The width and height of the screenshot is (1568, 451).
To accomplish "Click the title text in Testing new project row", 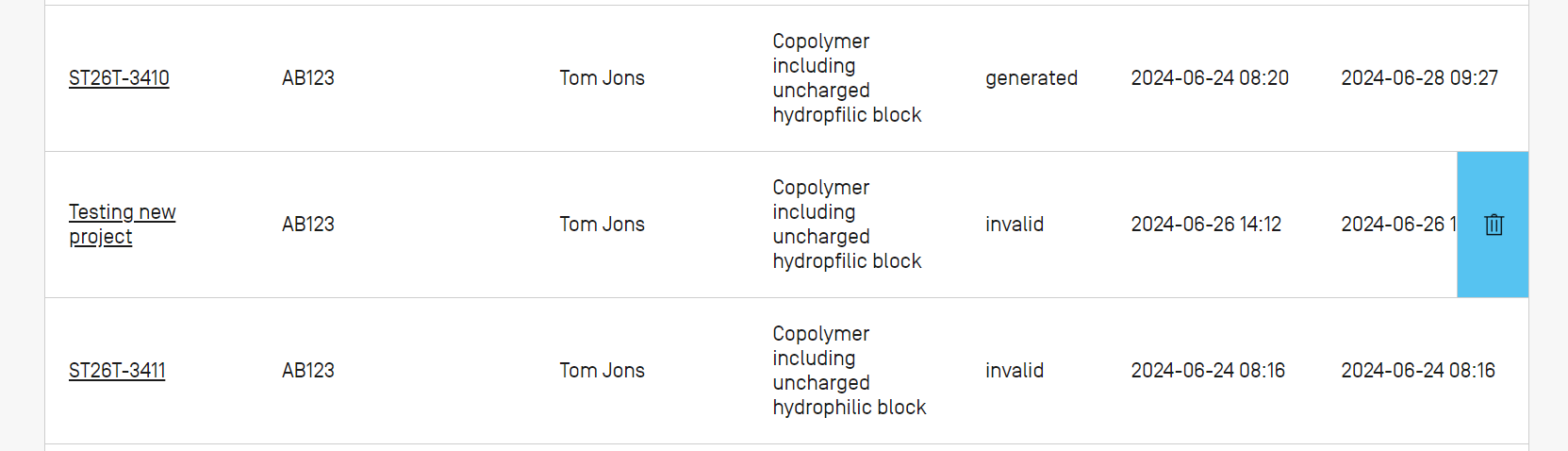I will tap(847, 225).
